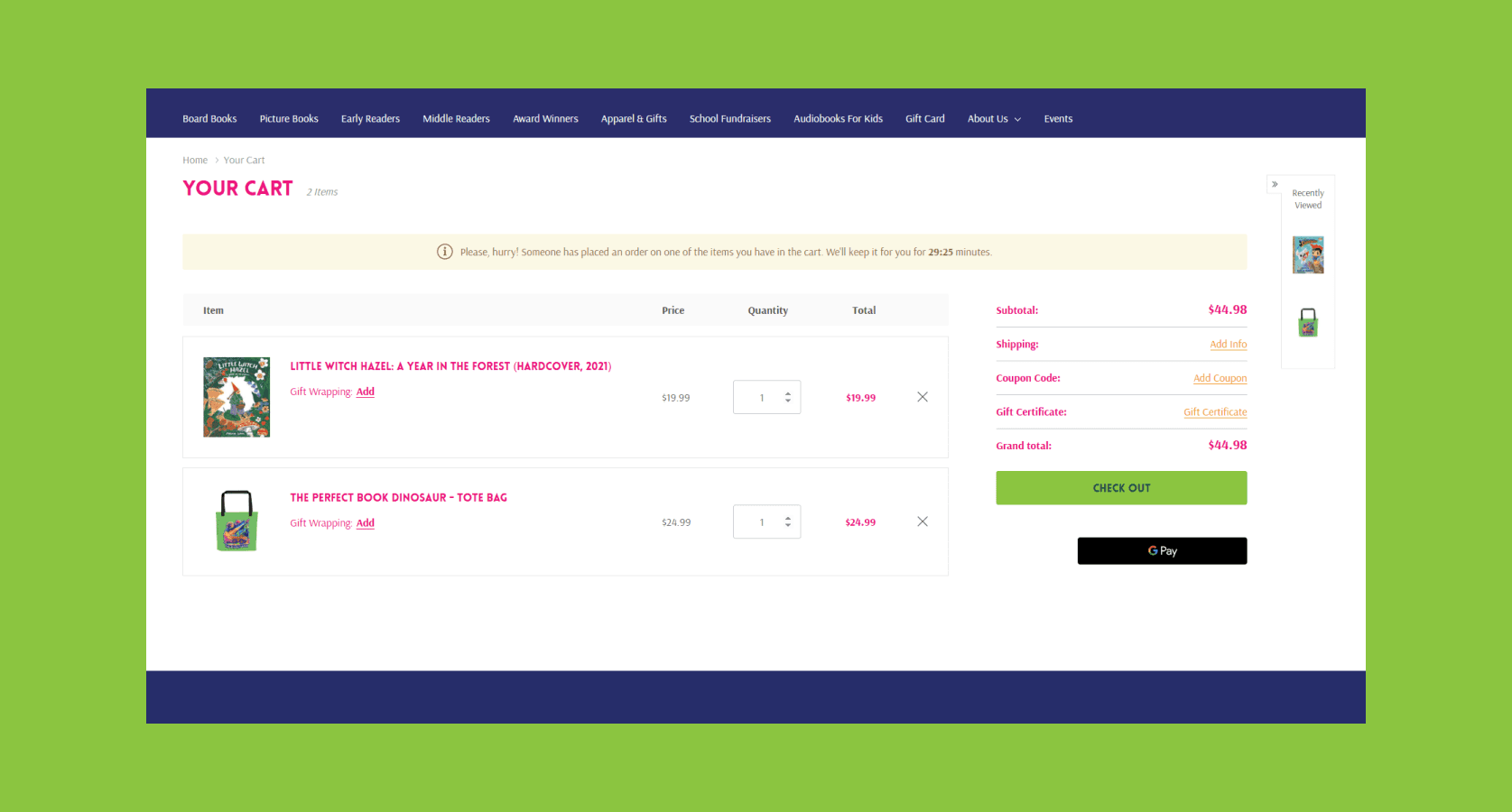Click the Little Witch Hazel $19.99 unit price
The image size is (1512, 812).
(675, 398)
